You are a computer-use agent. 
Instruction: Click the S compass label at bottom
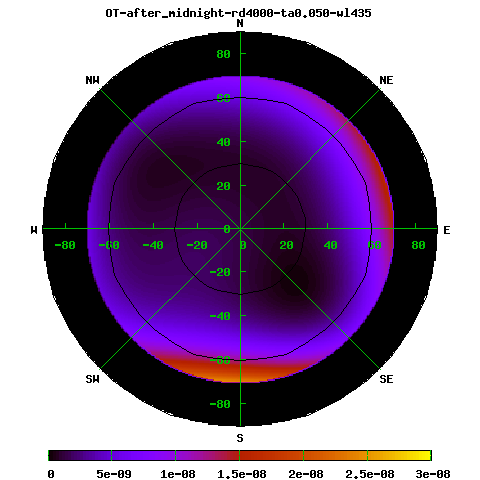pos(240,438)
